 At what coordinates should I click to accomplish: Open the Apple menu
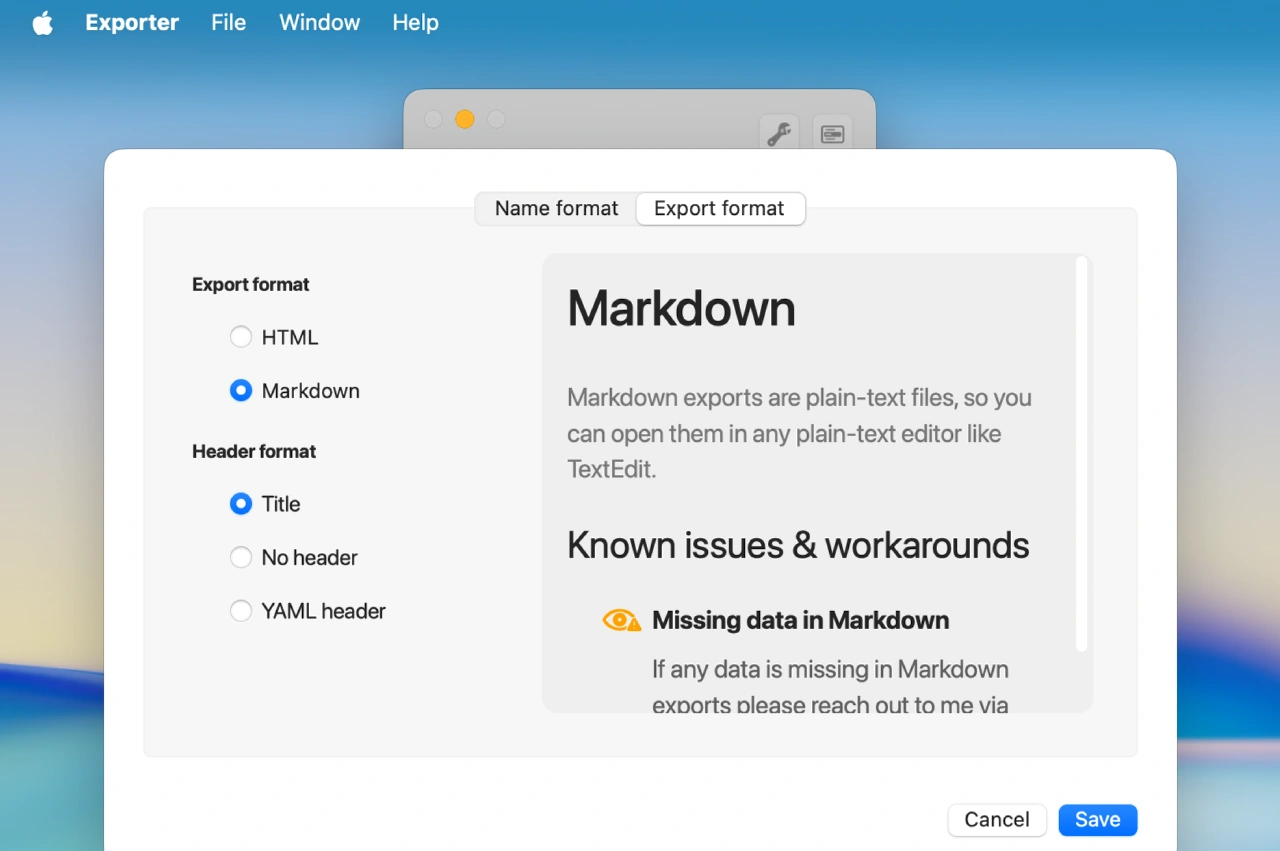[x=42, y=22]
